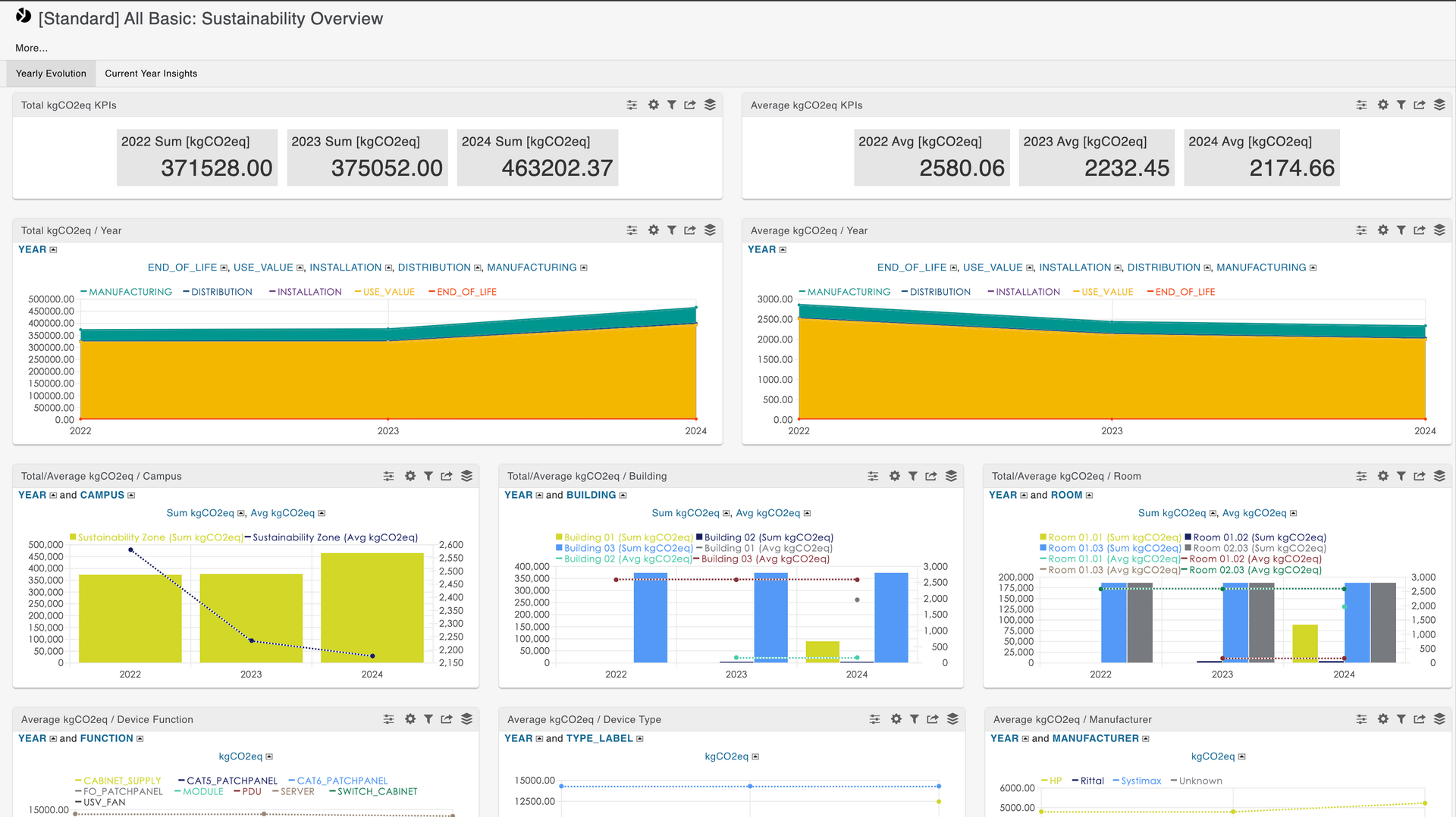Viewport: 1456px width, 817px height.
Task: Click the 2024 Sum kgCO2eq KPI tile
Action: [537, 158]
